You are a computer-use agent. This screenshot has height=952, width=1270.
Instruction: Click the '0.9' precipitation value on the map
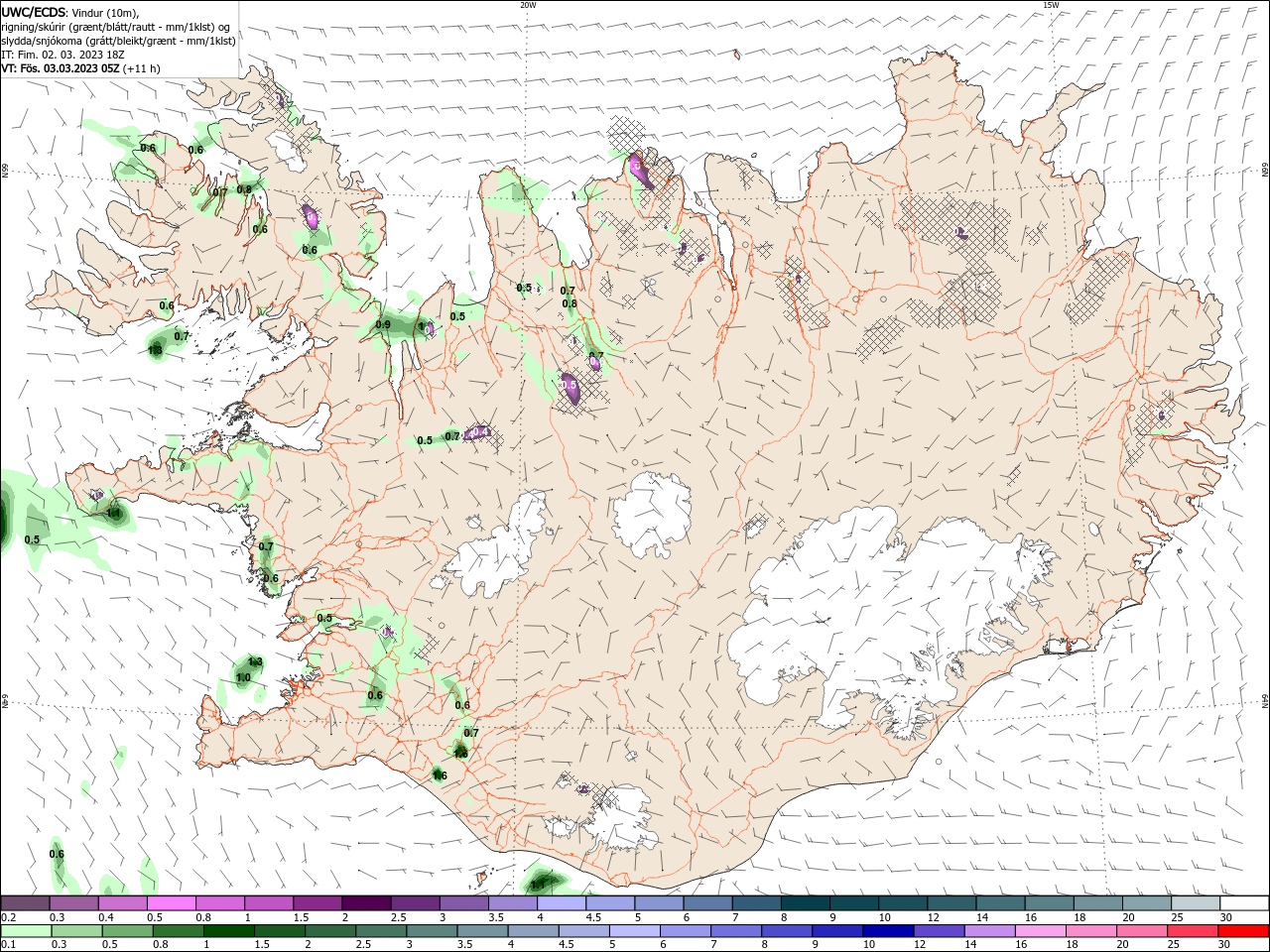pyautogui.click(x=383, y=324)
